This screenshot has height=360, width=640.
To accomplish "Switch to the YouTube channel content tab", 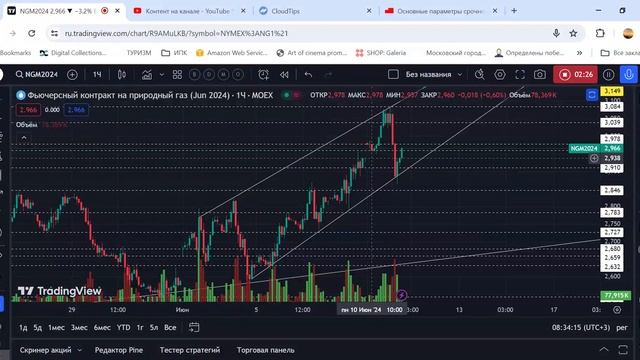I will [x=188, y=11].
